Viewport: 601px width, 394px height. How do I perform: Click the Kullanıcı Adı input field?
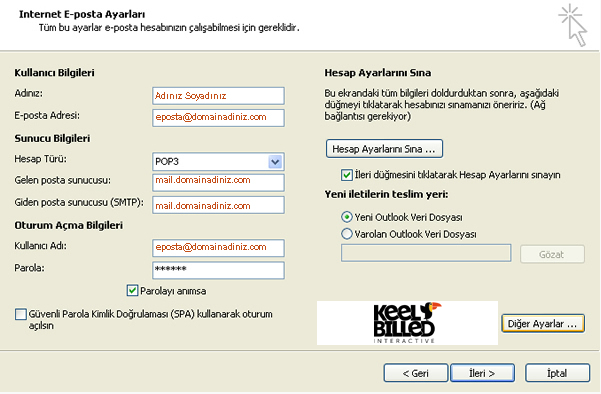click(218, 248)
